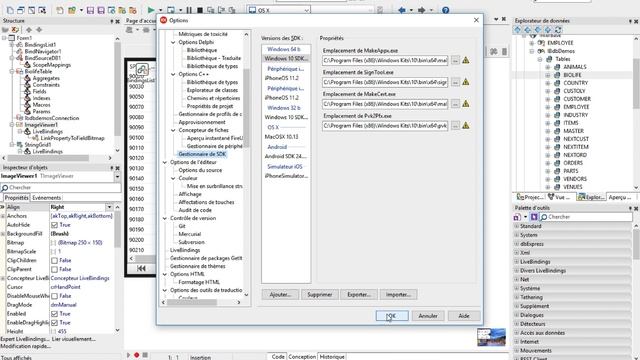This screenshot has width=640, height=360.
Task: Click the first-record navigator button on the form
Action: pyautogui.click(x=141, y=268)
